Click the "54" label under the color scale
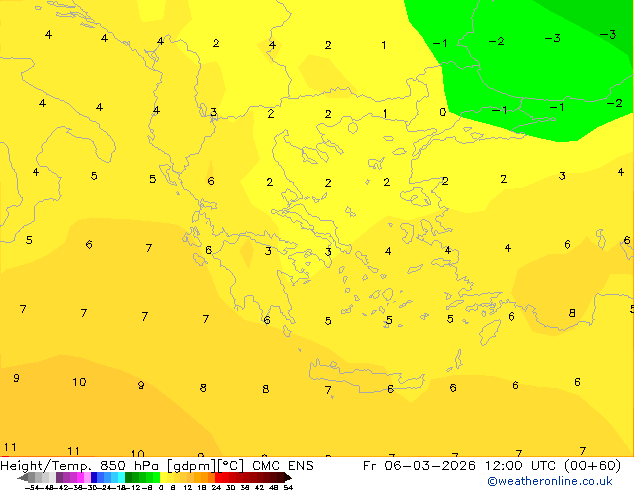The width and height of the screenshot is (634, 490). (288, 488)
